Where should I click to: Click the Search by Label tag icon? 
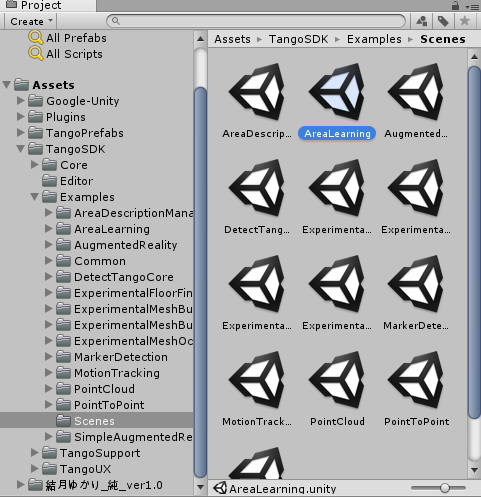tap(443, 21)
